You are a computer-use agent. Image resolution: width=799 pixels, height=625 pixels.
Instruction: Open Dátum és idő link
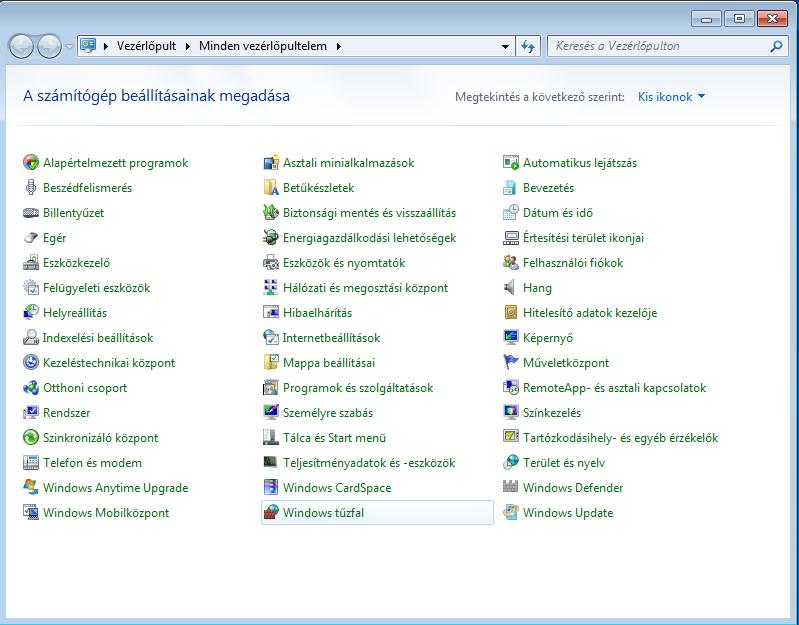(x=557, y=213)
